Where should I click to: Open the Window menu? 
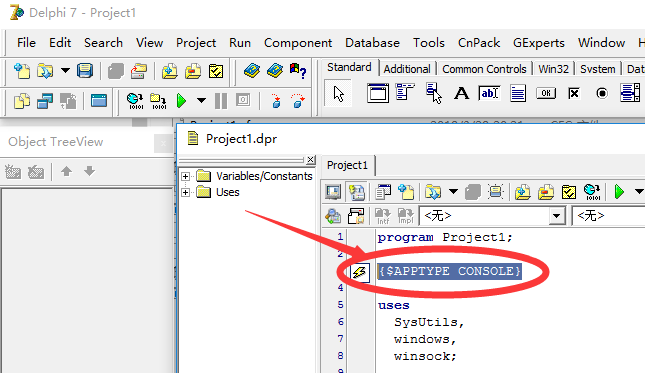point(601,43)
